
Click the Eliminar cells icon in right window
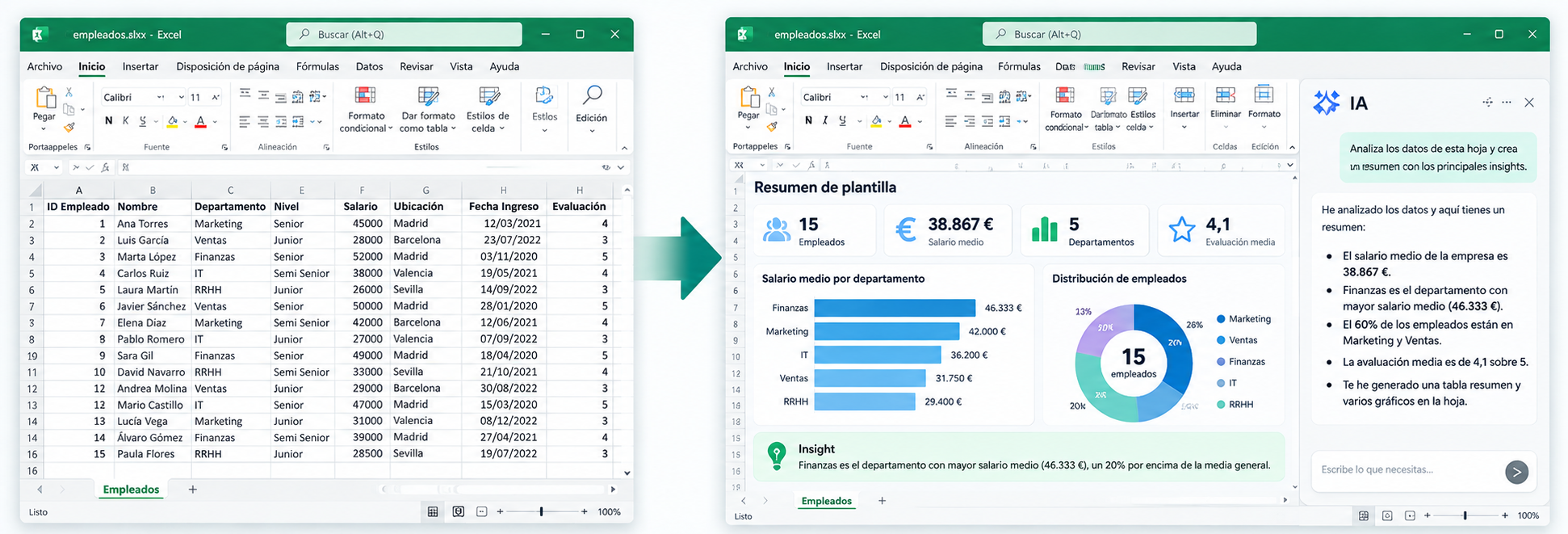[x=1225, y=96]
